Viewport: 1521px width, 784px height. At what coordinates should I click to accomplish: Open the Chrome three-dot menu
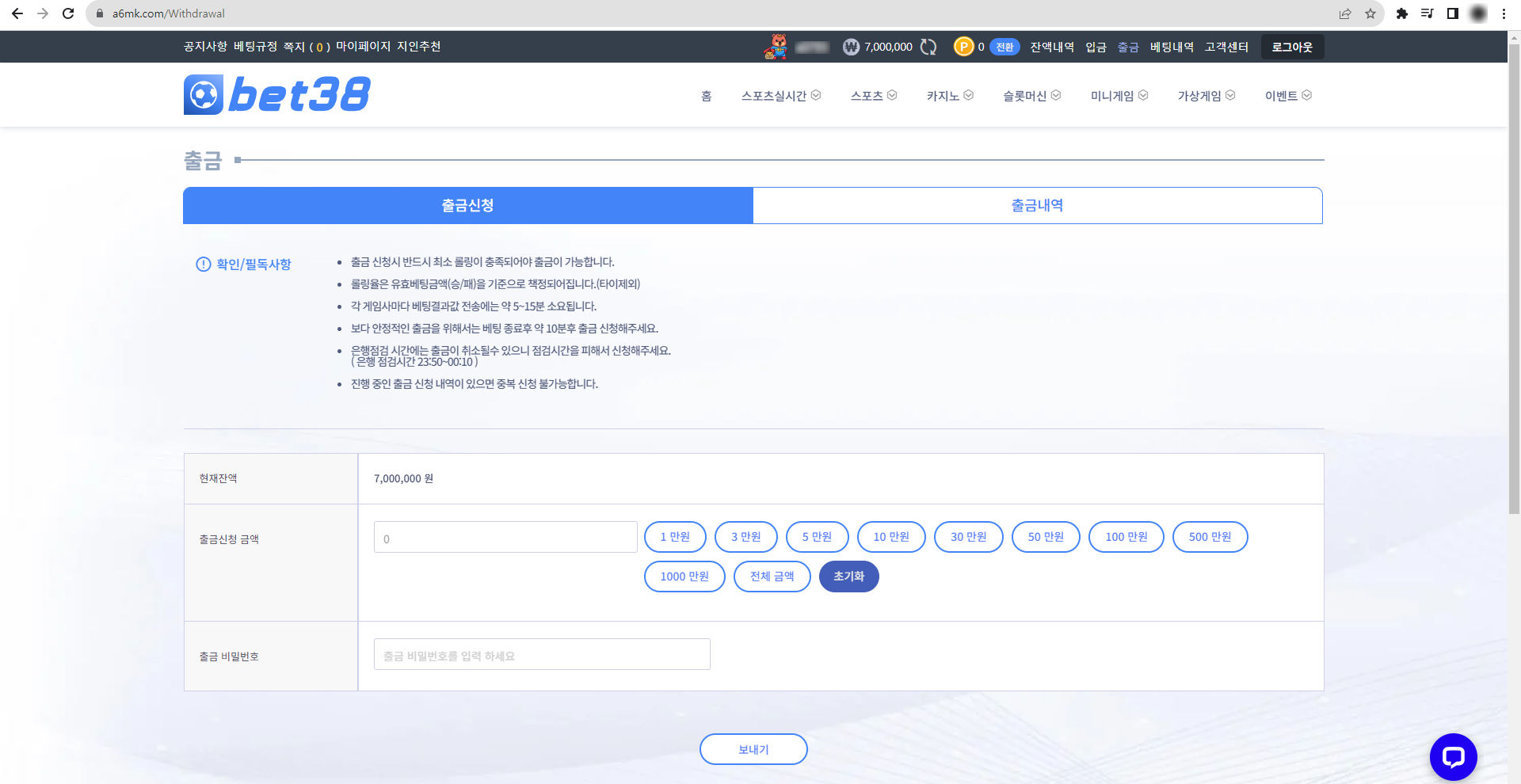1504,13
